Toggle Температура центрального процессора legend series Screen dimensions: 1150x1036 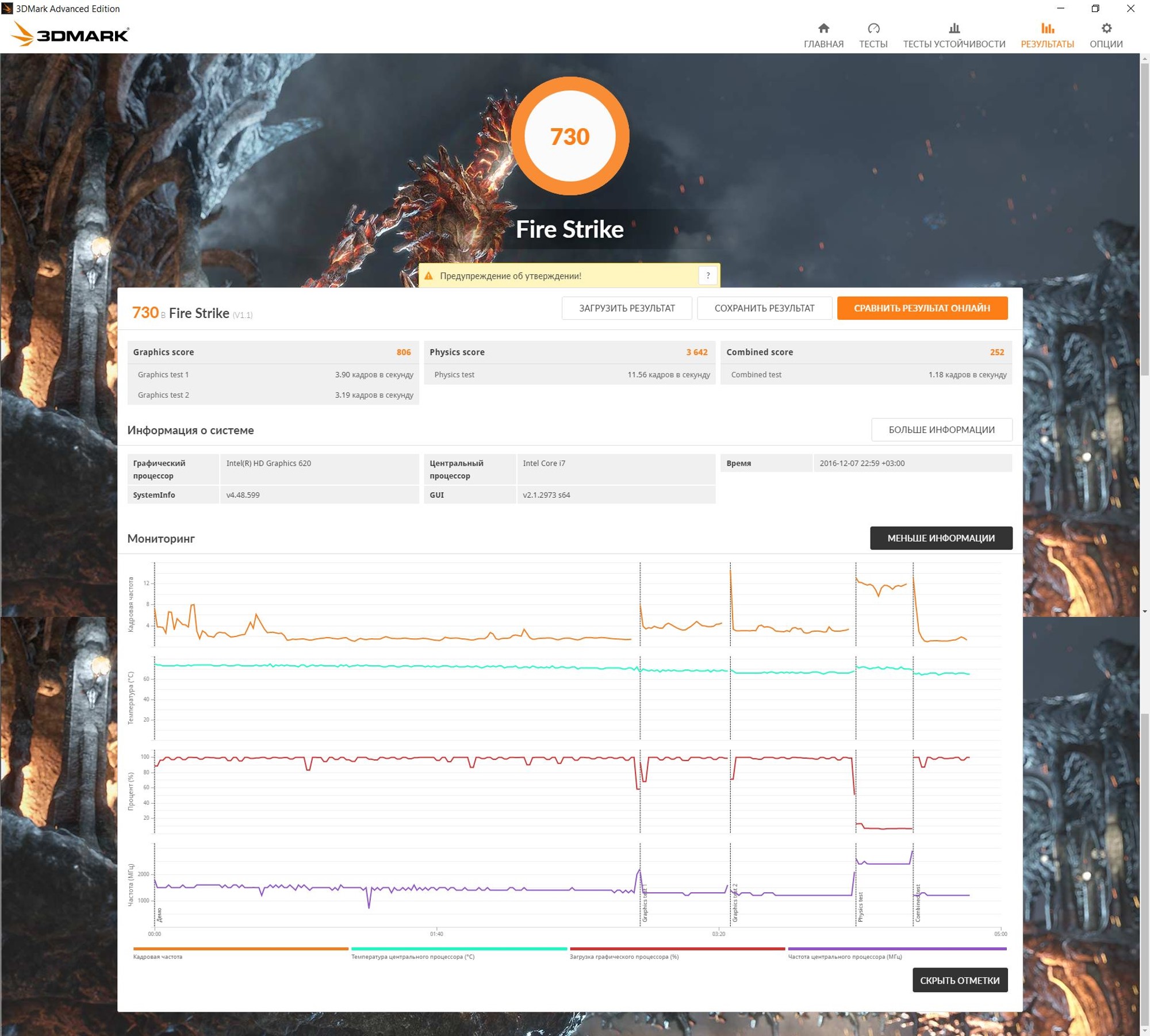pyautogui.click(x=459, y=953)
